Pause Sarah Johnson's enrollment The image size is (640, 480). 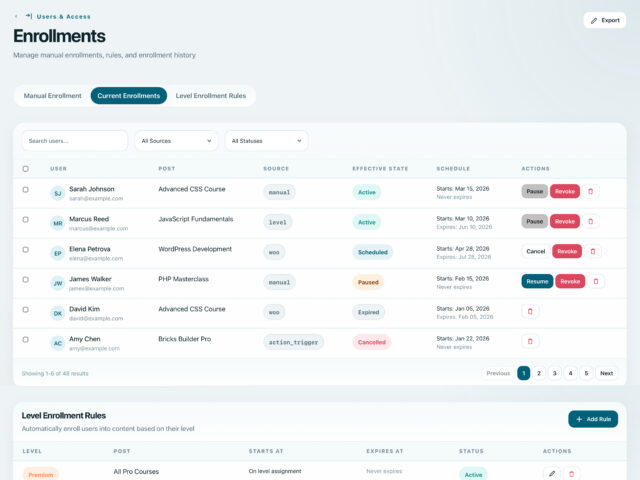point(535,191)
